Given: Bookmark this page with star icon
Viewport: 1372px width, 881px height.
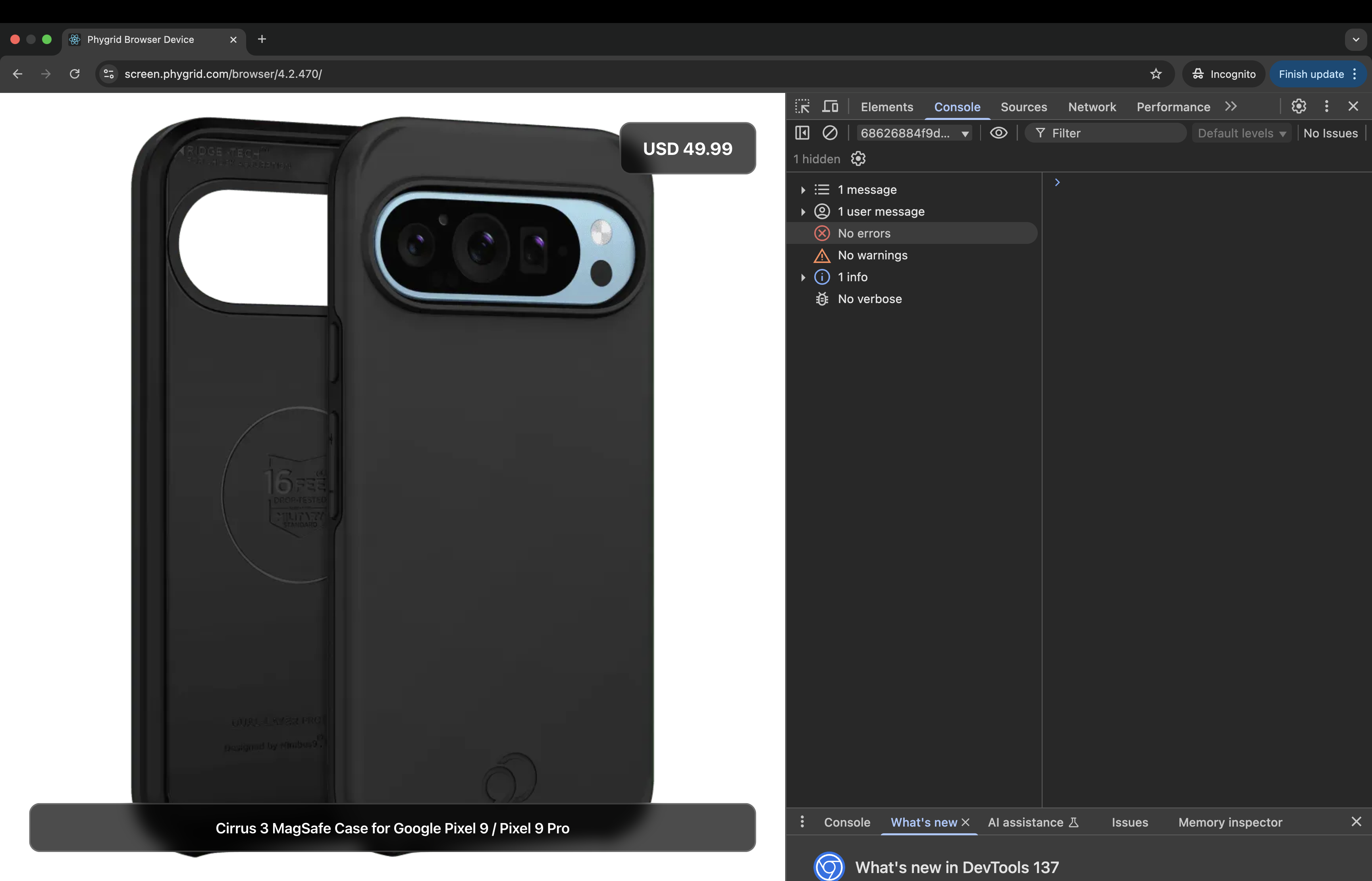Looking at the screenshot, I should click(1156, 74).
